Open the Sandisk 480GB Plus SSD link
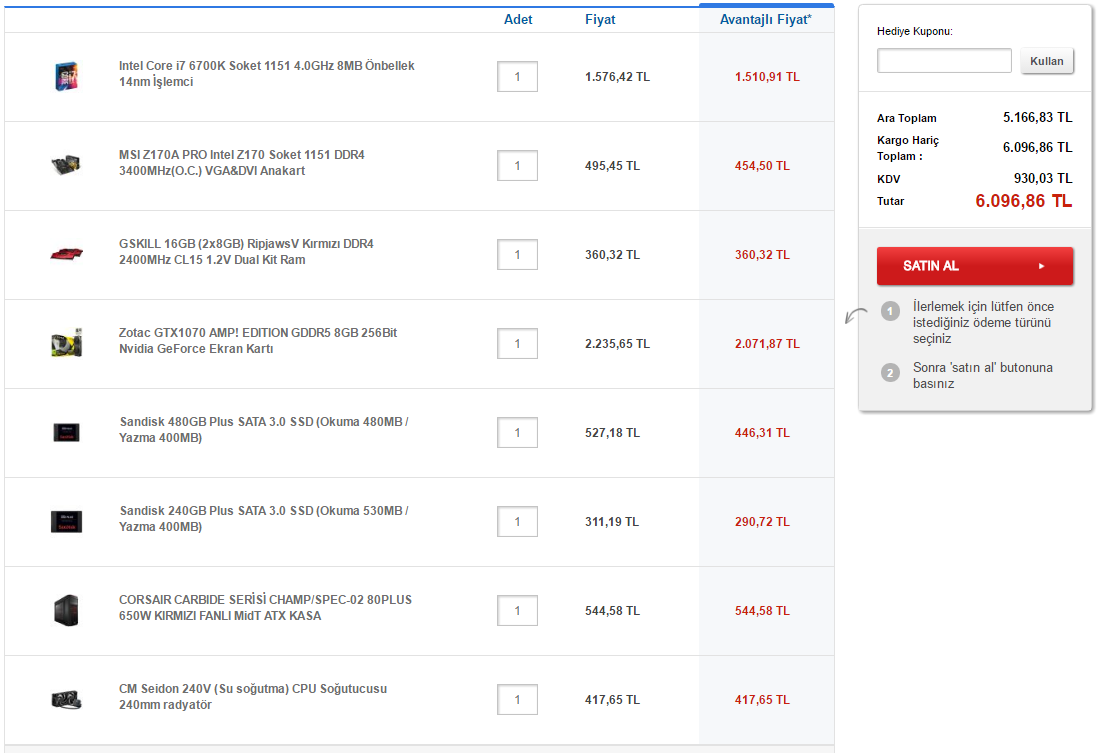 coord(263,430)
